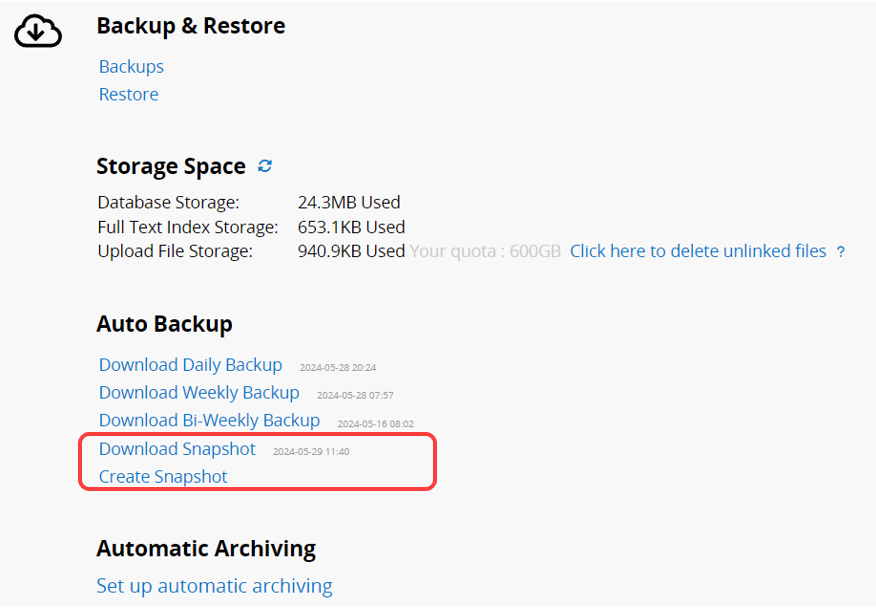The width and height of the screenshot is (876, 608).
Task: Set up automatic archiving
Action: 214,586
